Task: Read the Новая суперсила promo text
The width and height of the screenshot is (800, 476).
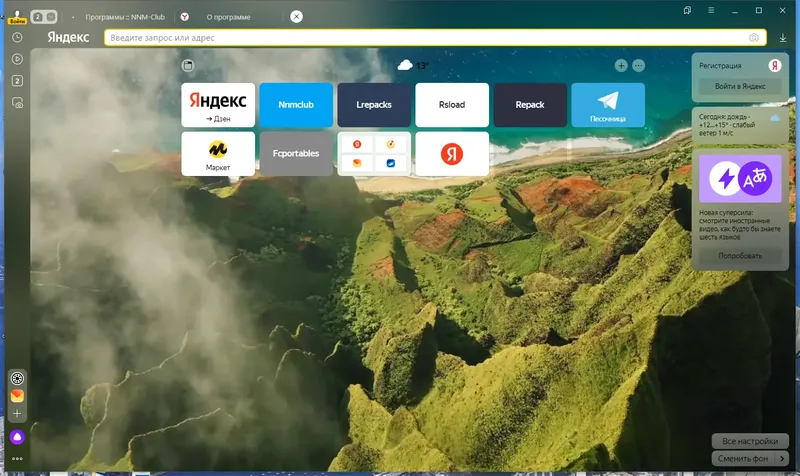Action: (740, 224)
